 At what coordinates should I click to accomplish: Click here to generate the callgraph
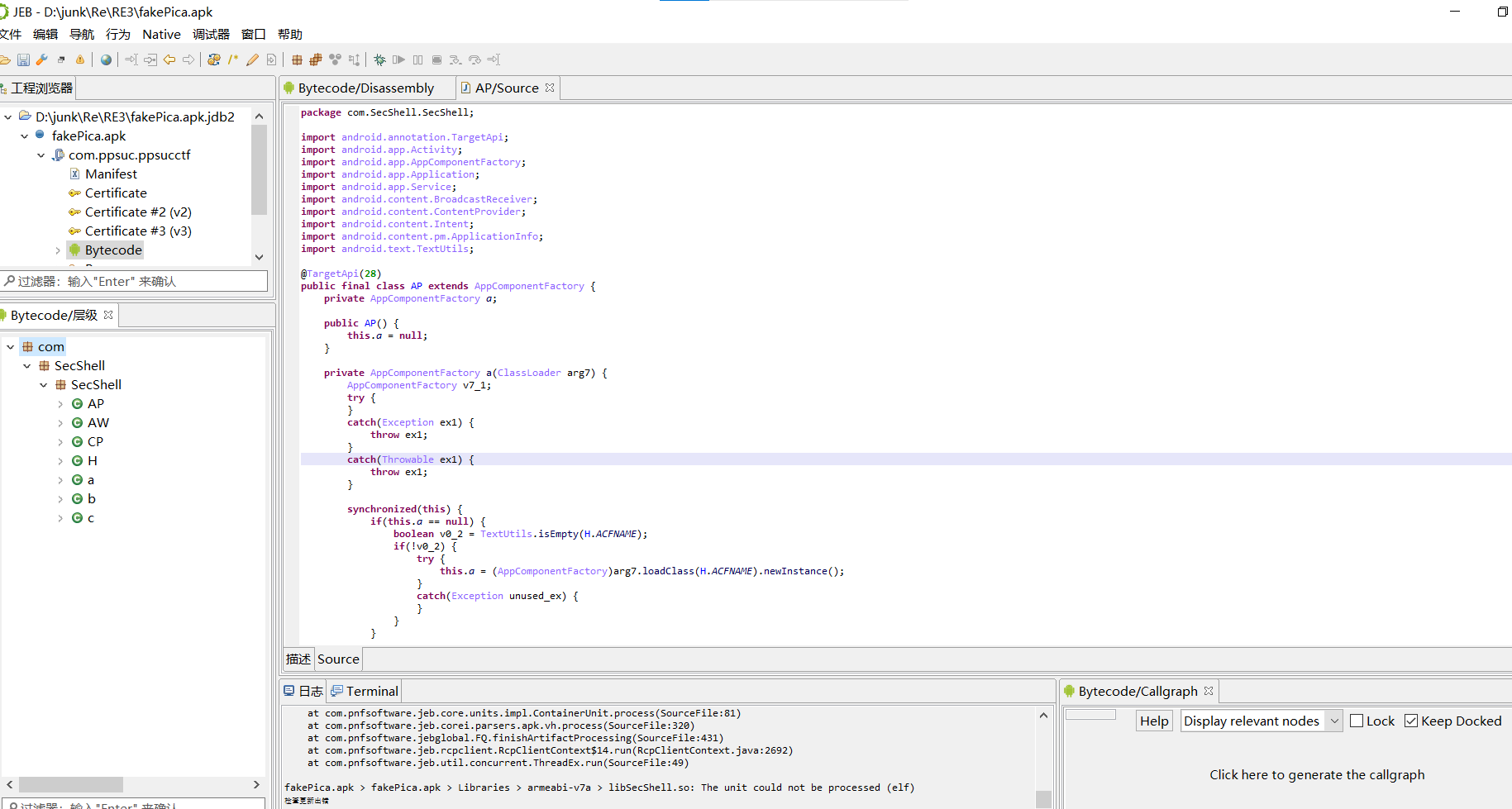[1316, 774]
